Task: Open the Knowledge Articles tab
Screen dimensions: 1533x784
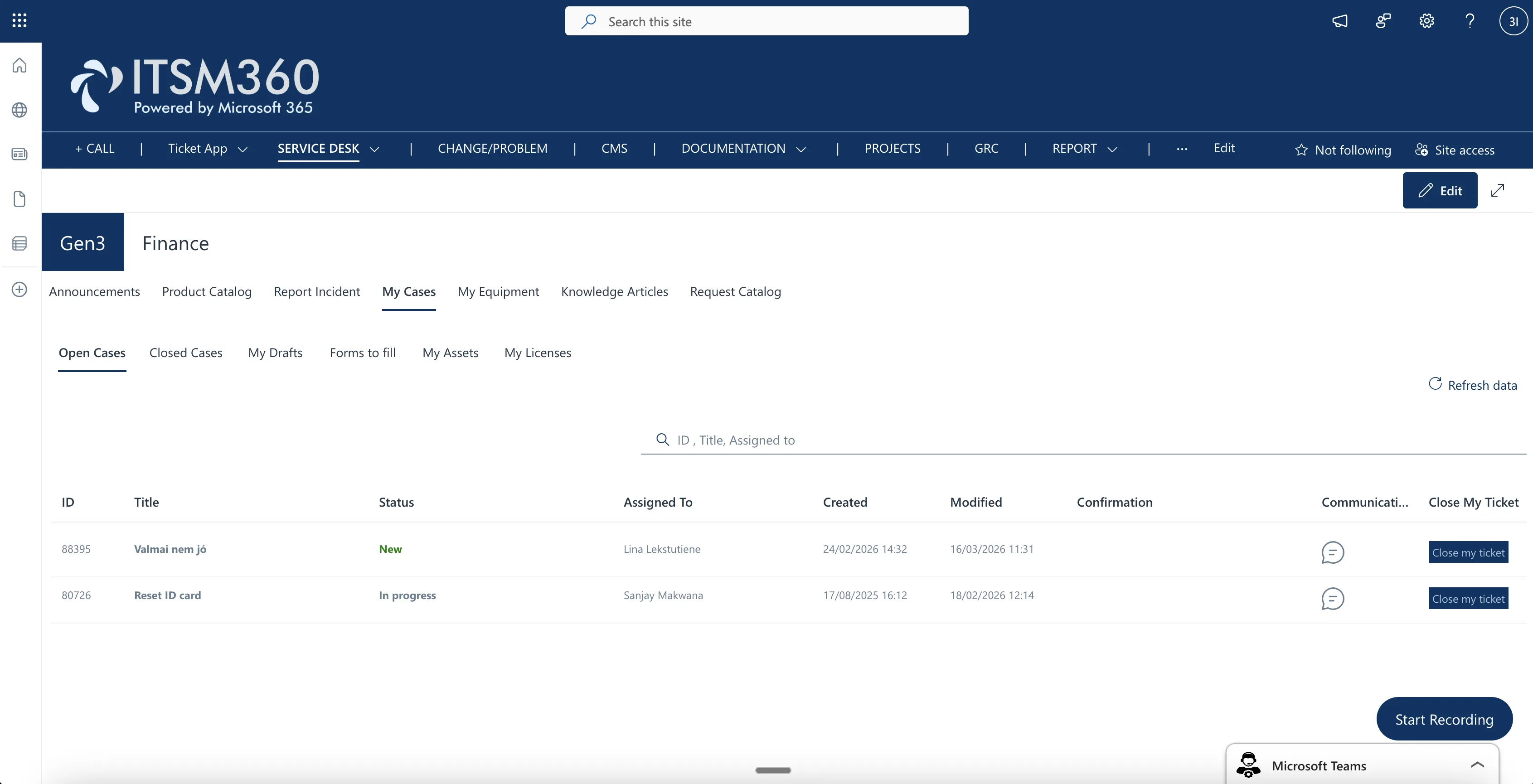Action: pyautogui.click(x=614, y=291)
